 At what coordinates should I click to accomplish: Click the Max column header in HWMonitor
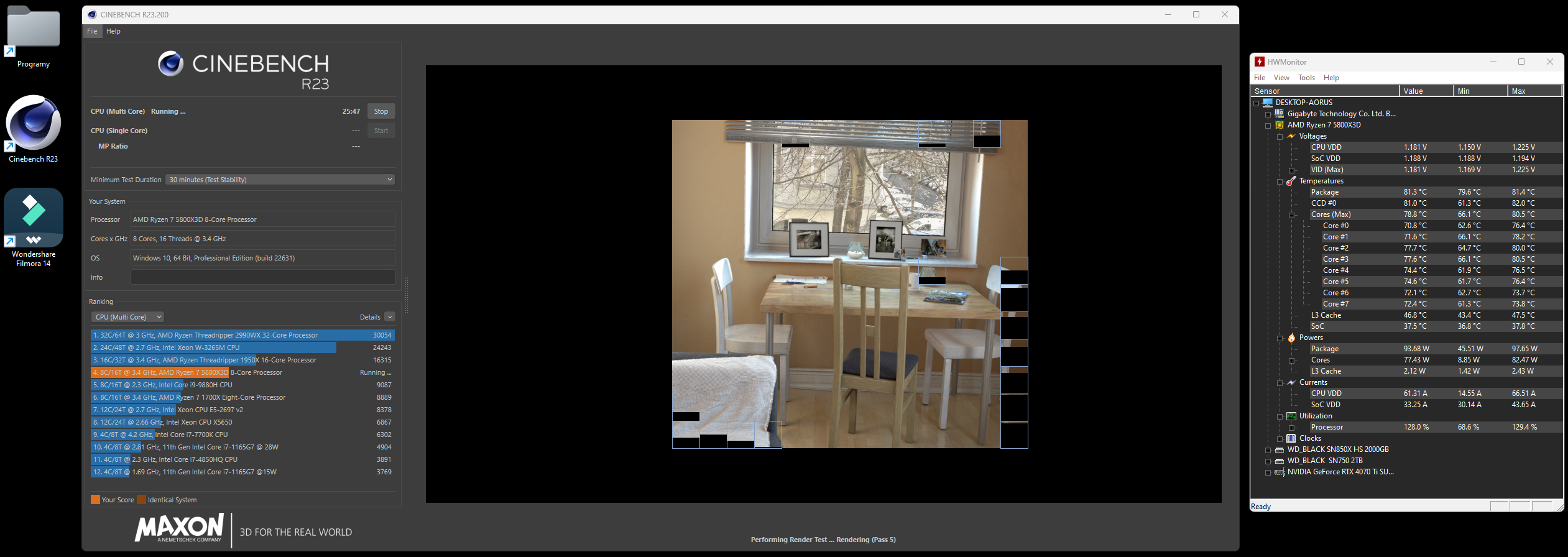pyautogui.click(x=1533, y=91)
